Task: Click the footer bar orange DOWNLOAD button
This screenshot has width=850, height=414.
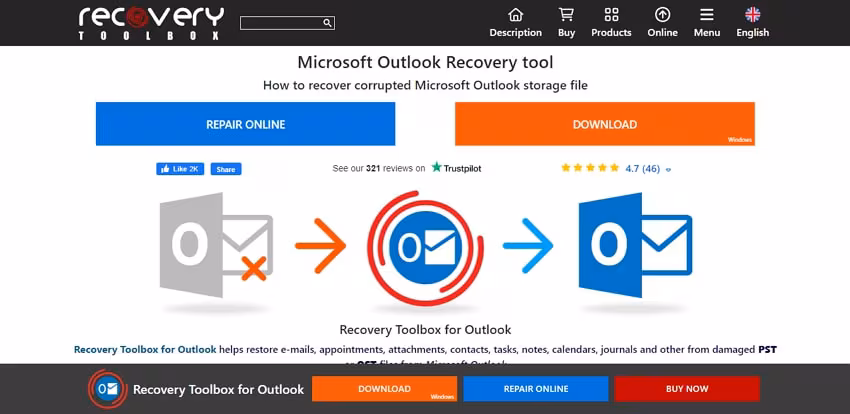Action: click(x=384, y=389)
